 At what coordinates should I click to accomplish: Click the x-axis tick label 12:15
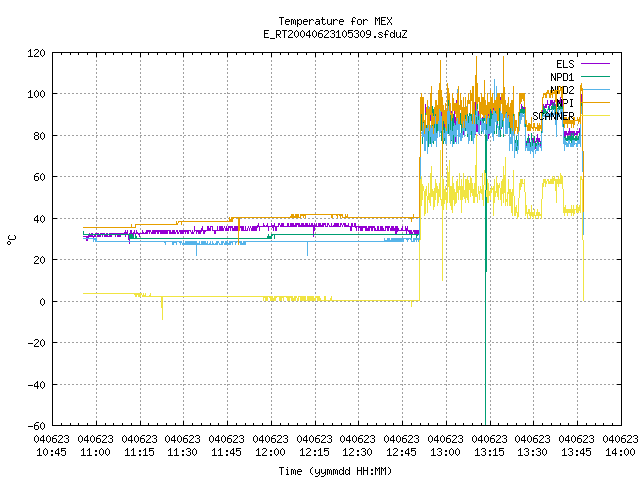[314, 453]
